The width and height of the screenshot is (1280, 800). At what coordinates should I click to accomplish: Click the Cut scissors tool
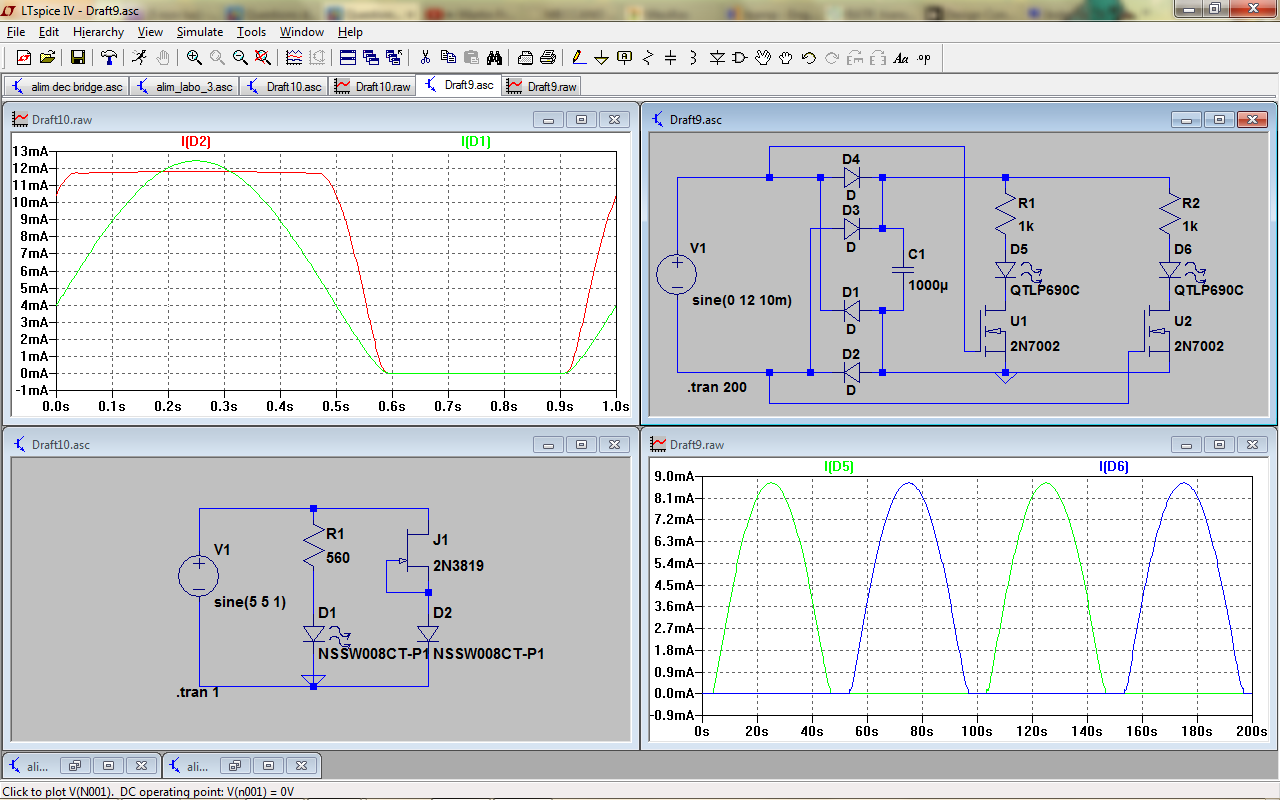pyautogui.click(x=425, y=57)
